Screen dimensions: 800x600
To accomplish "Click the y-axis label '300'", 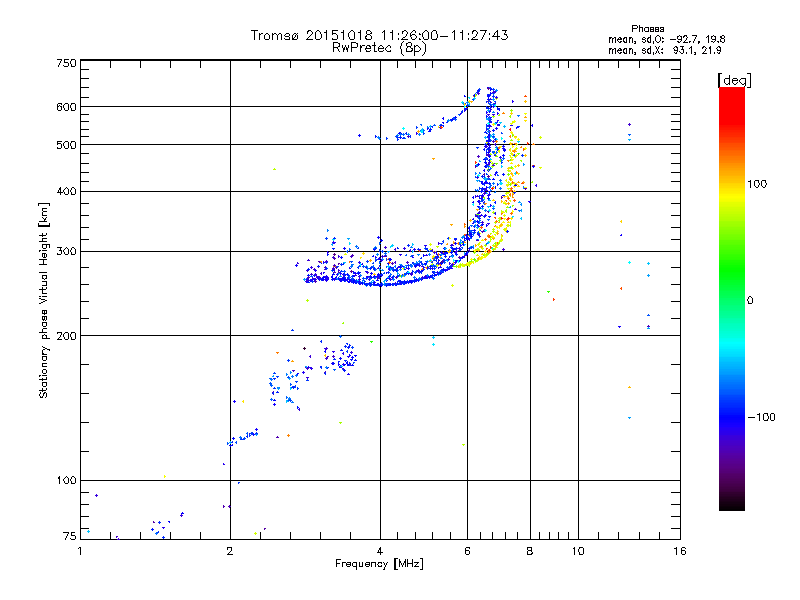I will (66, 252).
